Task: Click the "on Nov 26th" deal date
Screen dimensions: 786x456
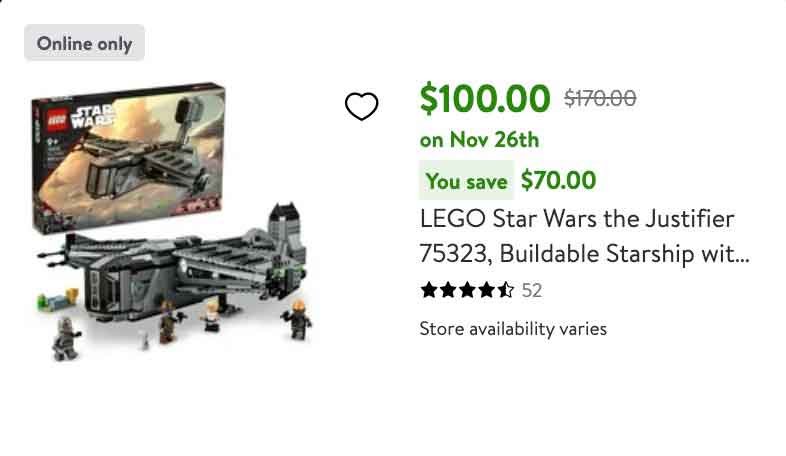Action: click(x=479, y=139)
